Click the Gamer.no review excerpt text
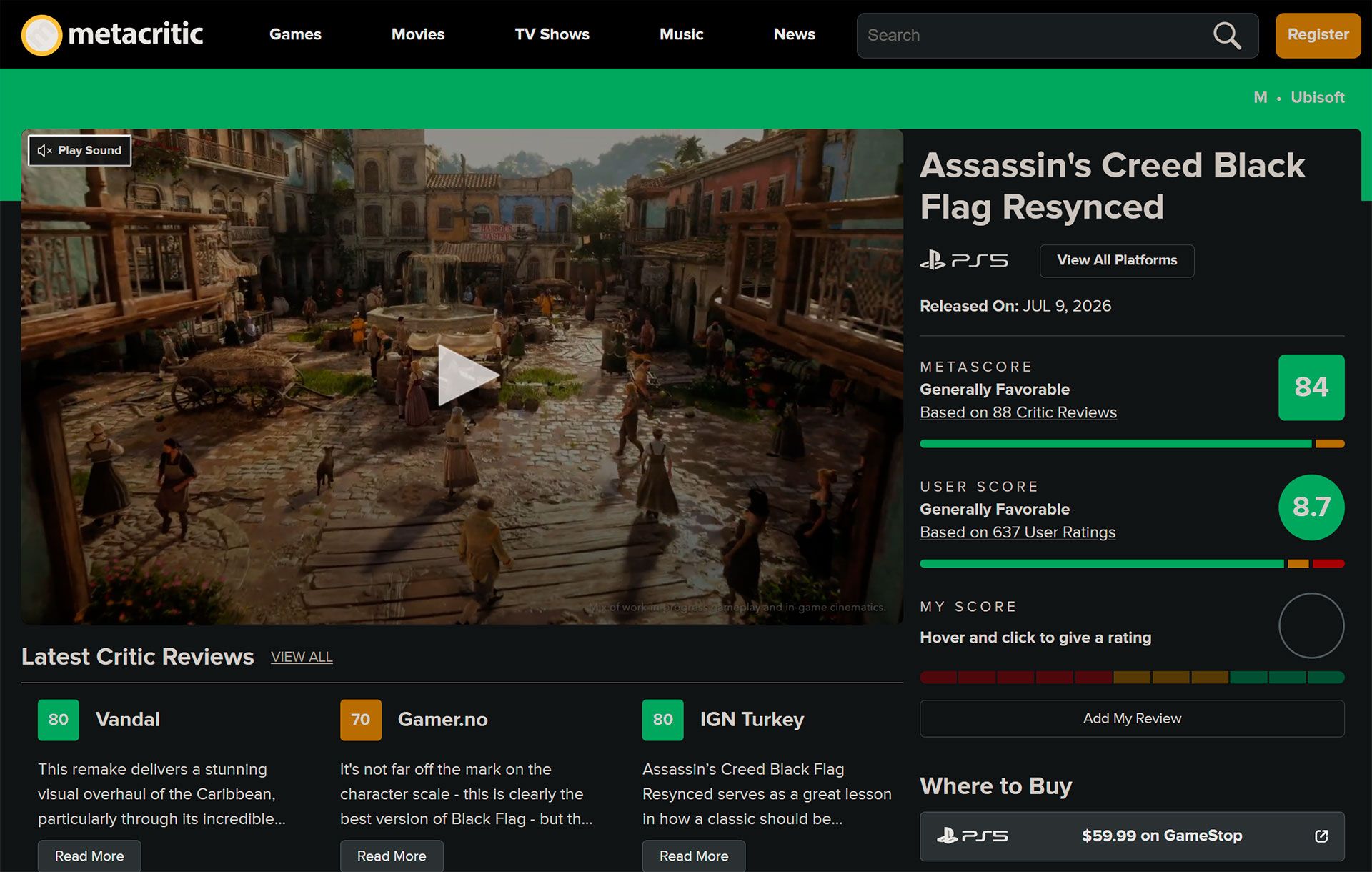This screenshot has height=872, width=1372. pos(466,794)
